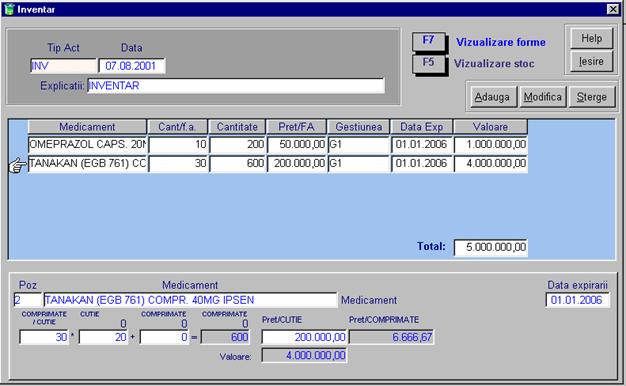Click the Data expirarii field
626x386 pixels.
[578, 300]
